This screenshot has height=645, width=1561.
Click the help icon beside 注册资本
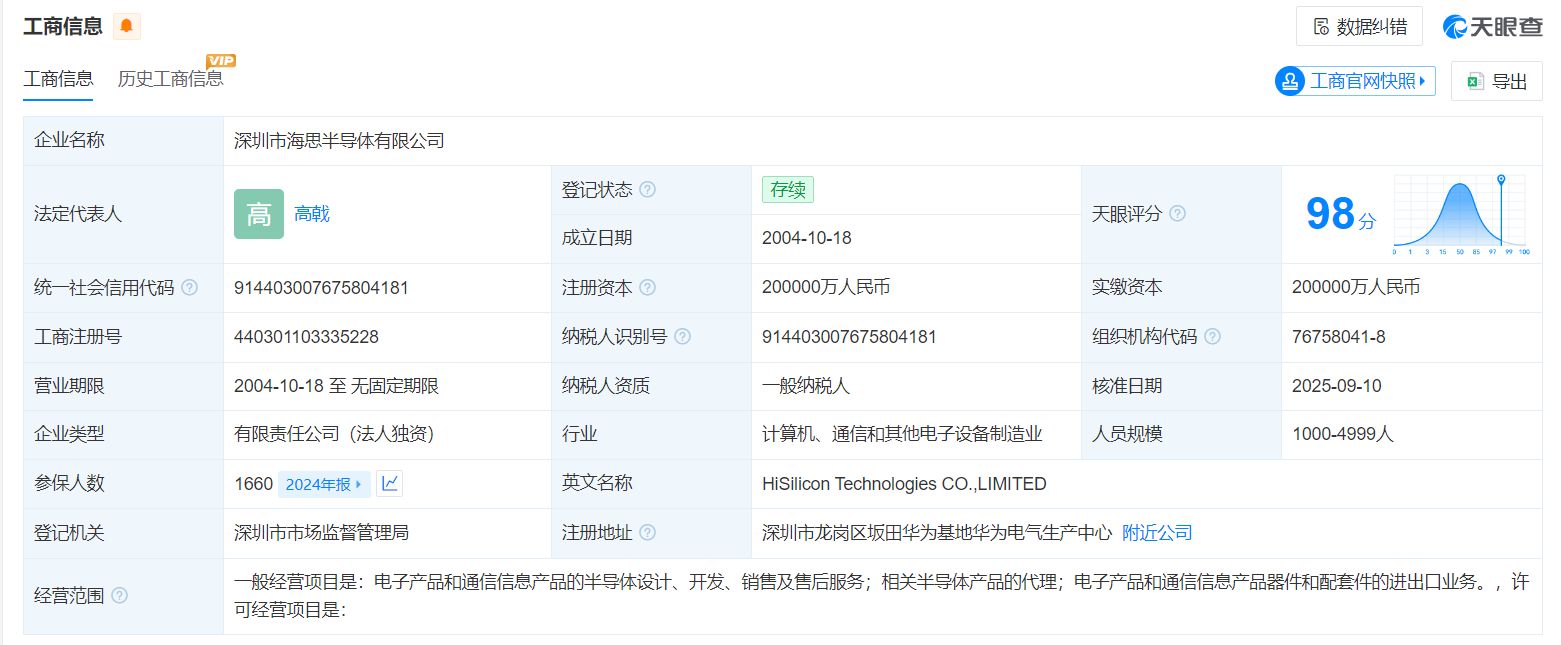pos(649,287)
